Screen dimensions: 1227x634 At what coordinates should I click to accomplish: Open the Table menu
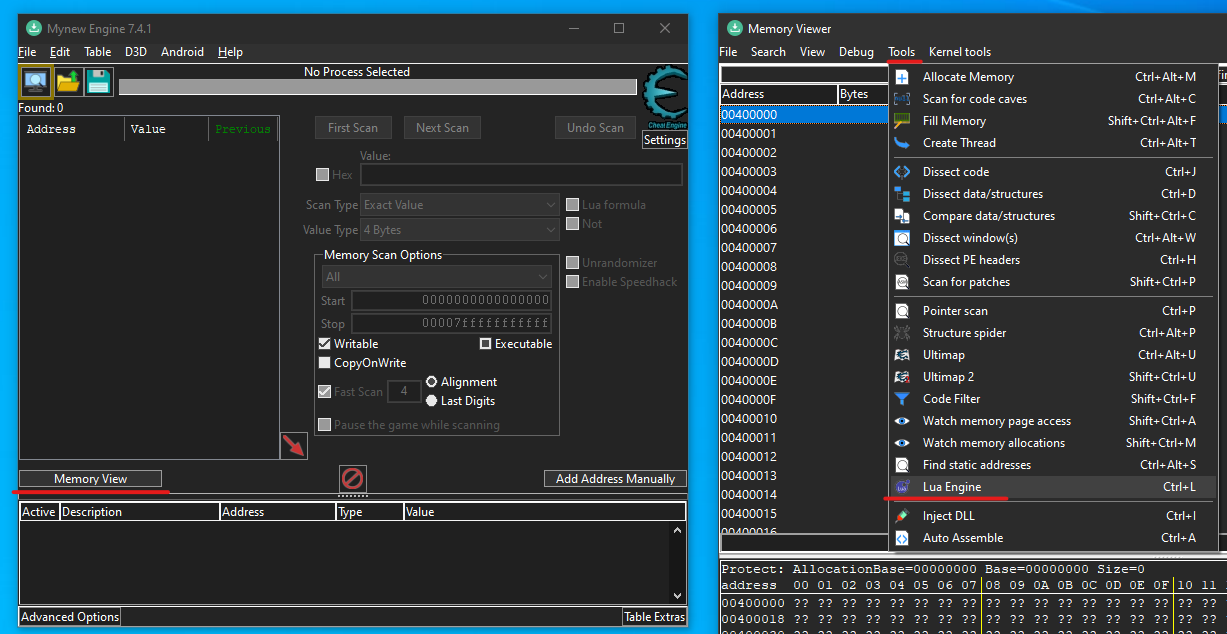click(x=98, y=52)
